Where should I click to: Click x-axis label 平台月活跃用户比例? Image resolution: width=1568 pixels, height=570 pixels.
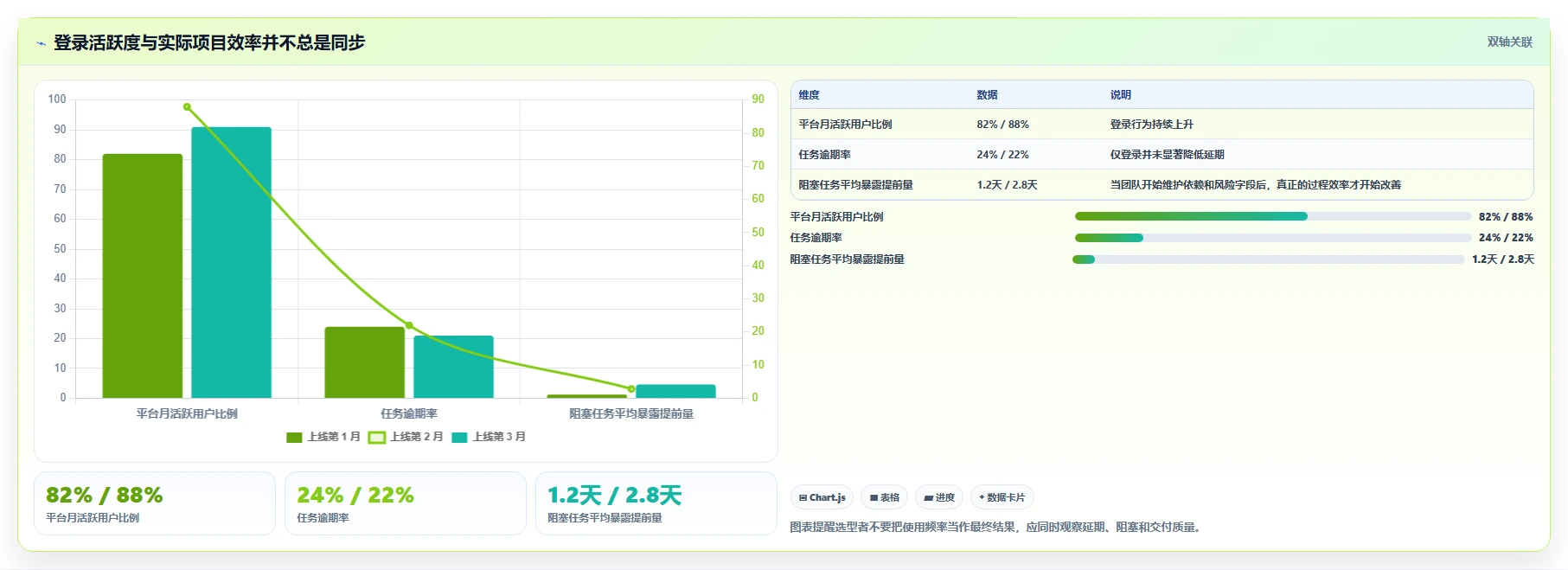pyautogui.click(x=187, y=413)
